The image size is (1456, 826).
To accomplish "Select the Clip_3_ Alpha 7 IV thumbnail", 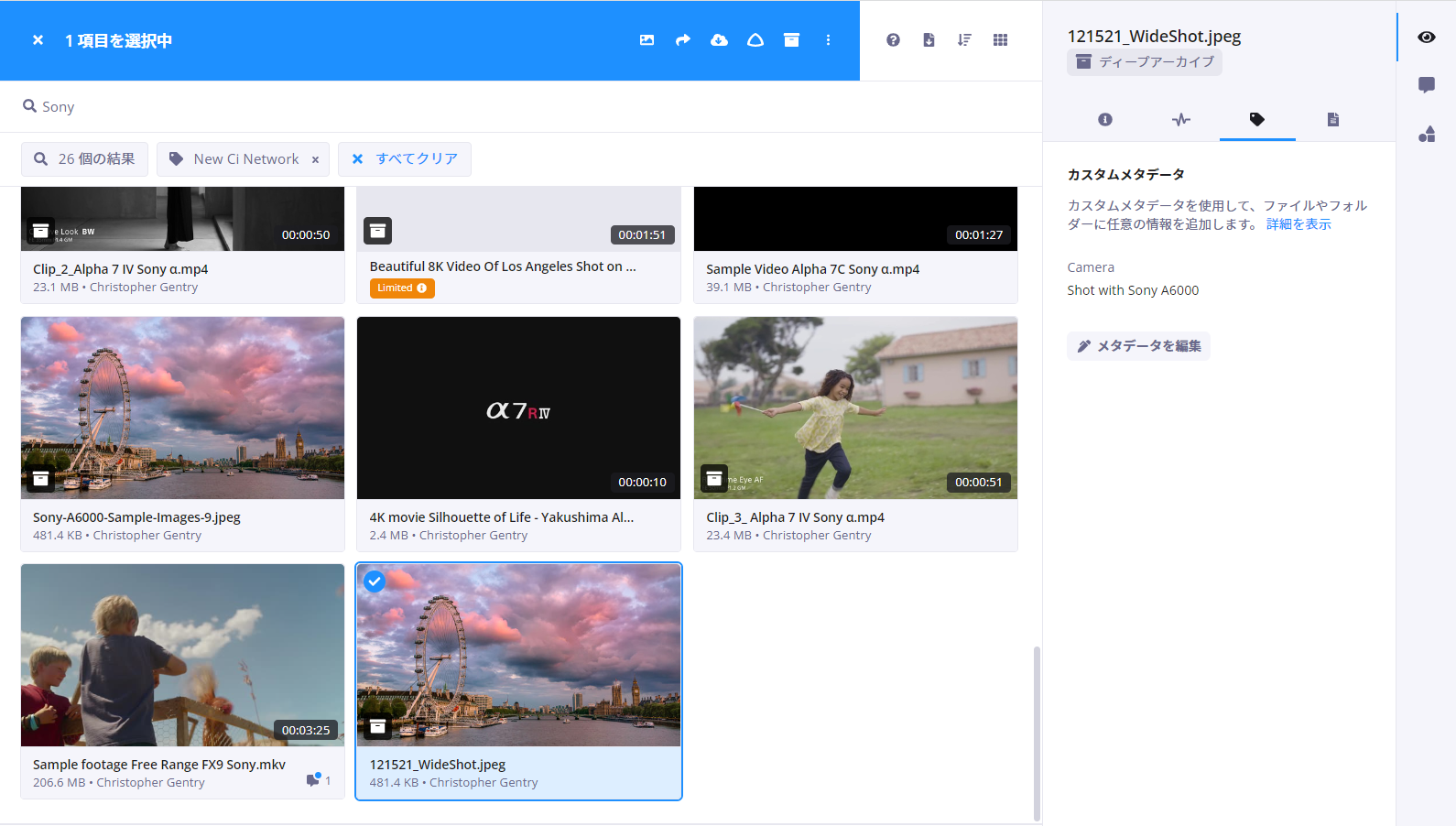I will 855,408.
